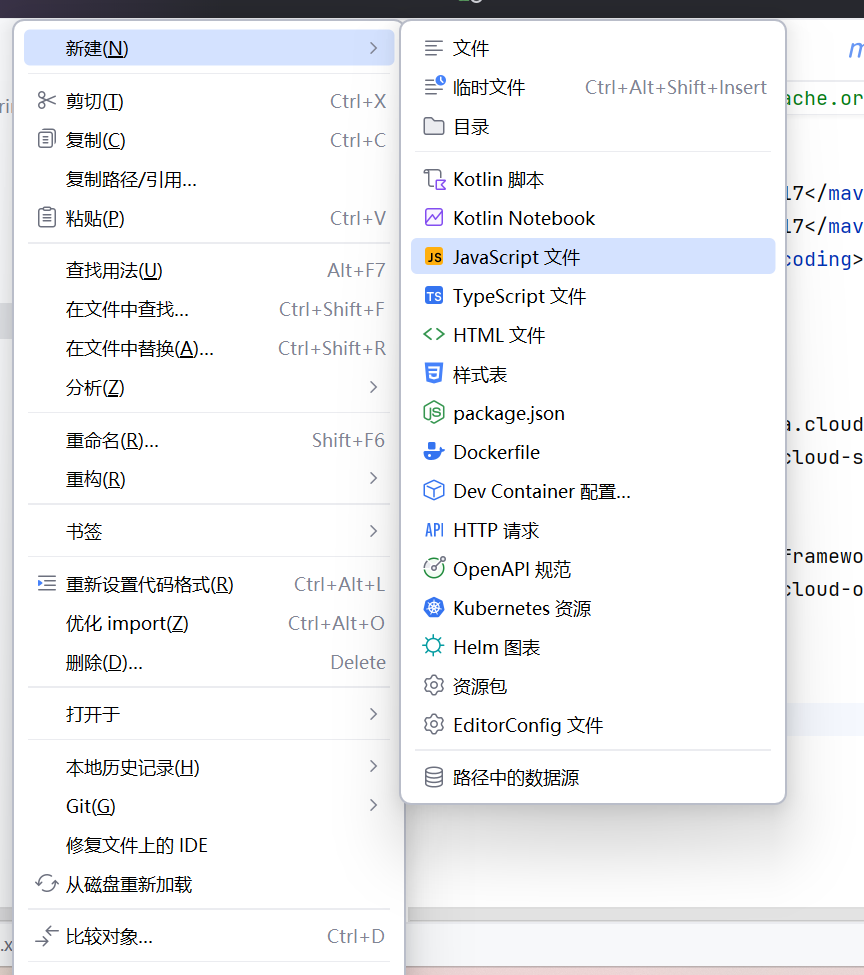Click the API icon for HTTP 请求

tap(434, 530)
